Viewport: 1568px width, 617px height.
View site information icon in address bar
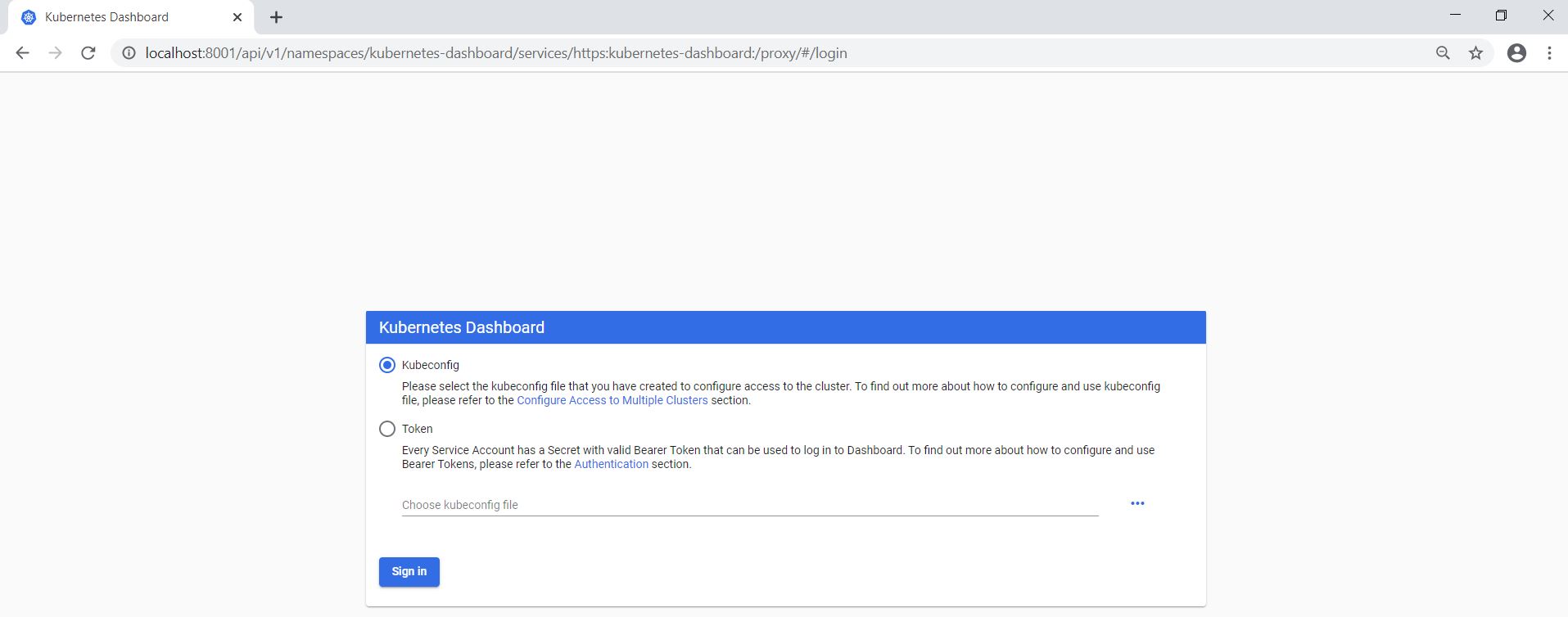point(129,53)
